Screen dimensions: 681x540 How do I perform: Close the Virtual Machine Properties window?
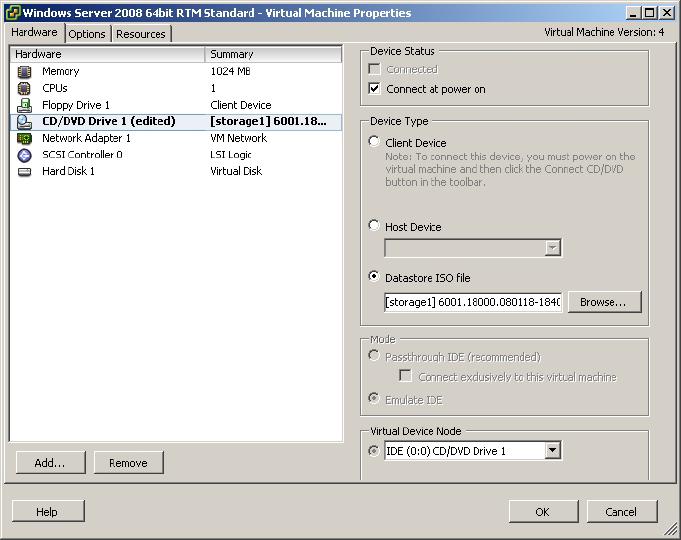667,13
